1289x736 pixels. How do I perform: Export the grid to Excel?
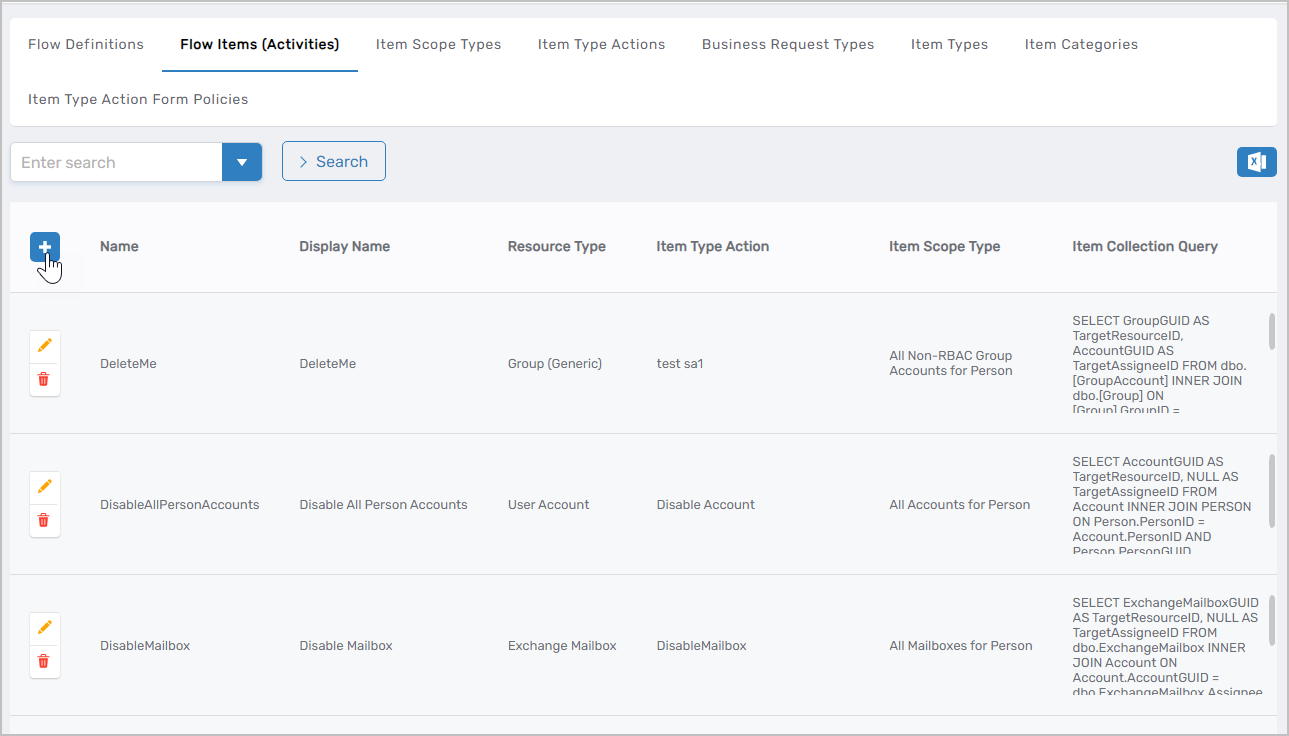pyautogui.click(x=1256, y=162)
